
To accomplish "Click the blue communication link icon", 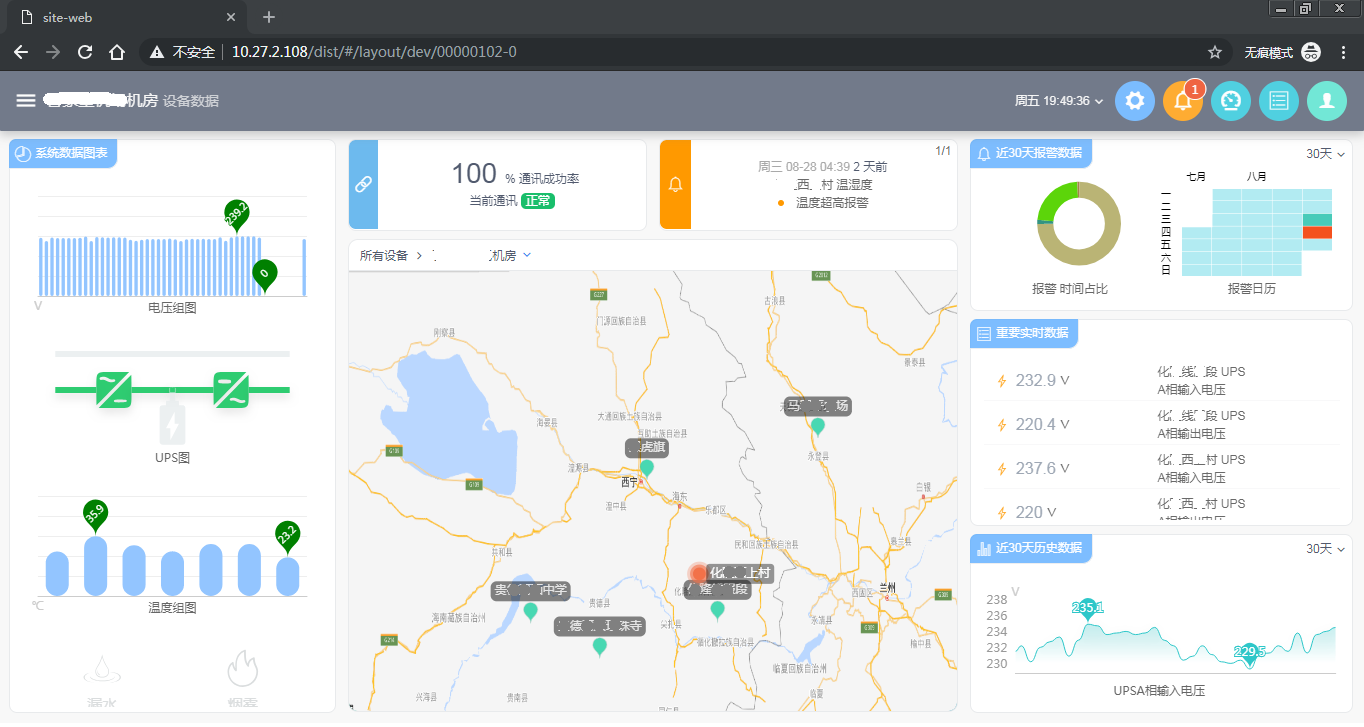I will pos(364,185).
